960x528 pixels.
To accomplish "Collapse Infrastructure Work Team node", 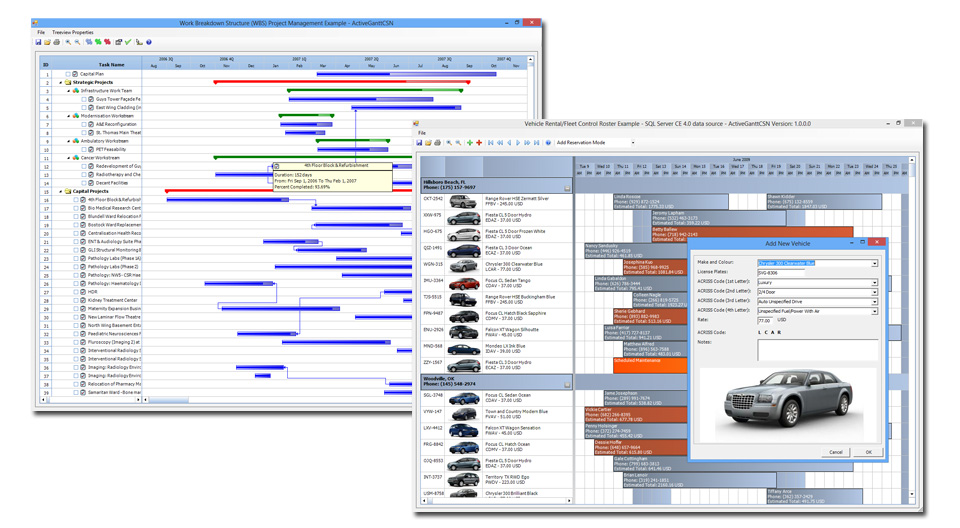I will tap(69, 91).
